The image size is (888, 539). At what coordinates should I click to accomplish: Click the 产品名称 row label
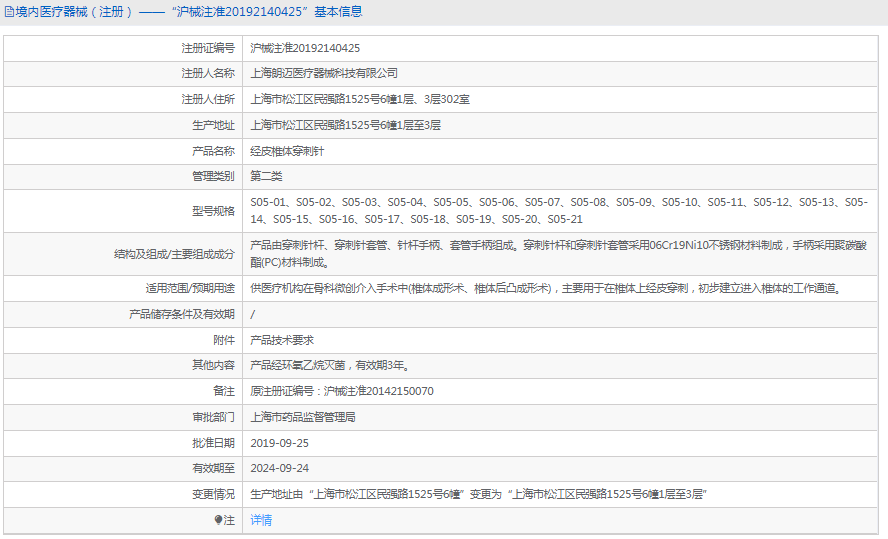214,151
